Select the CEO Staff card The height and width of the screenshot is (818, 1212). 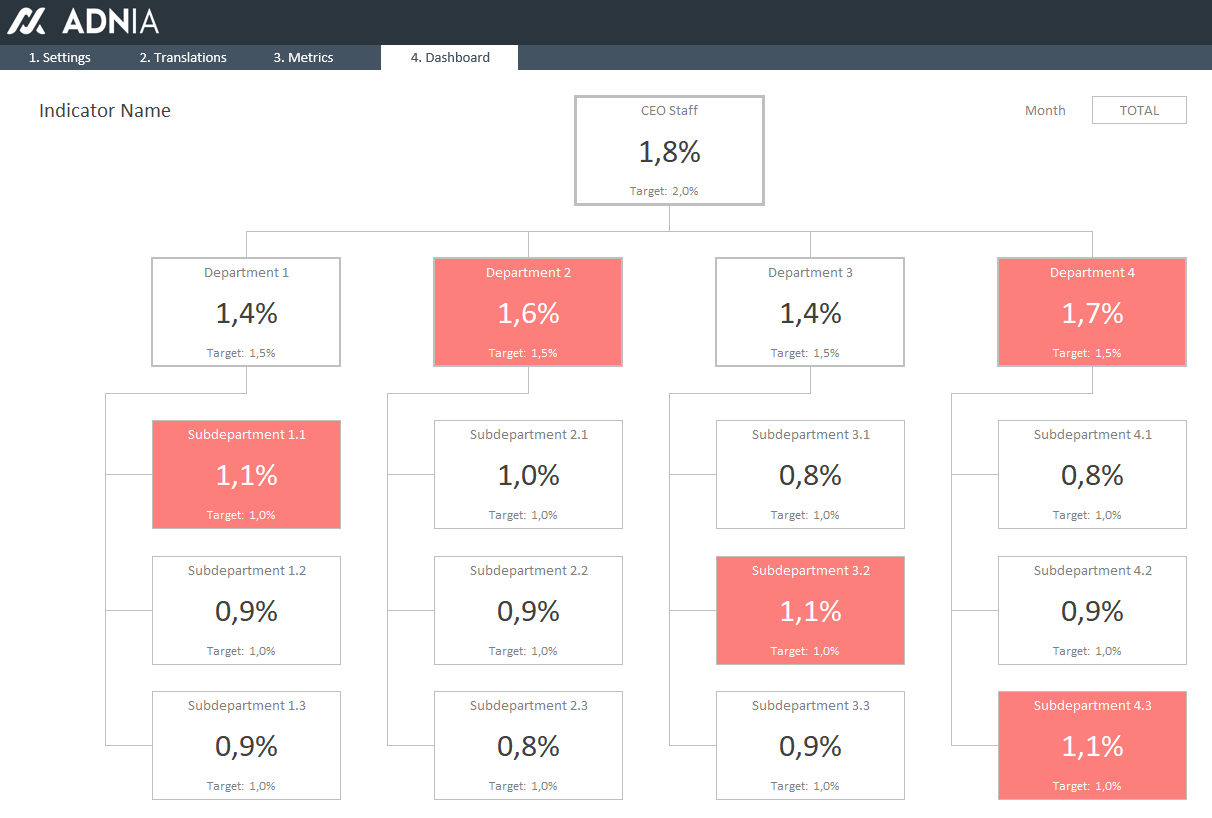(x=669, y=151)
